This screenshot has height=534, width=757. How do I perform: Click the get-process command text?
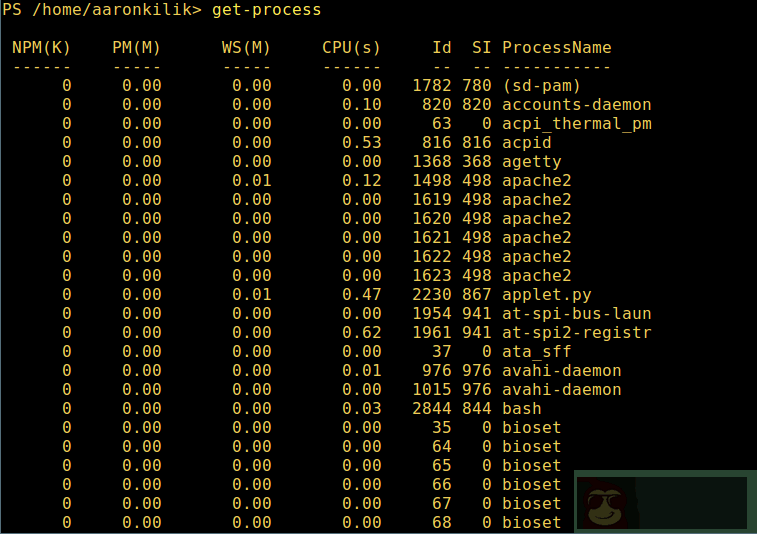click(x=267, y=10)
